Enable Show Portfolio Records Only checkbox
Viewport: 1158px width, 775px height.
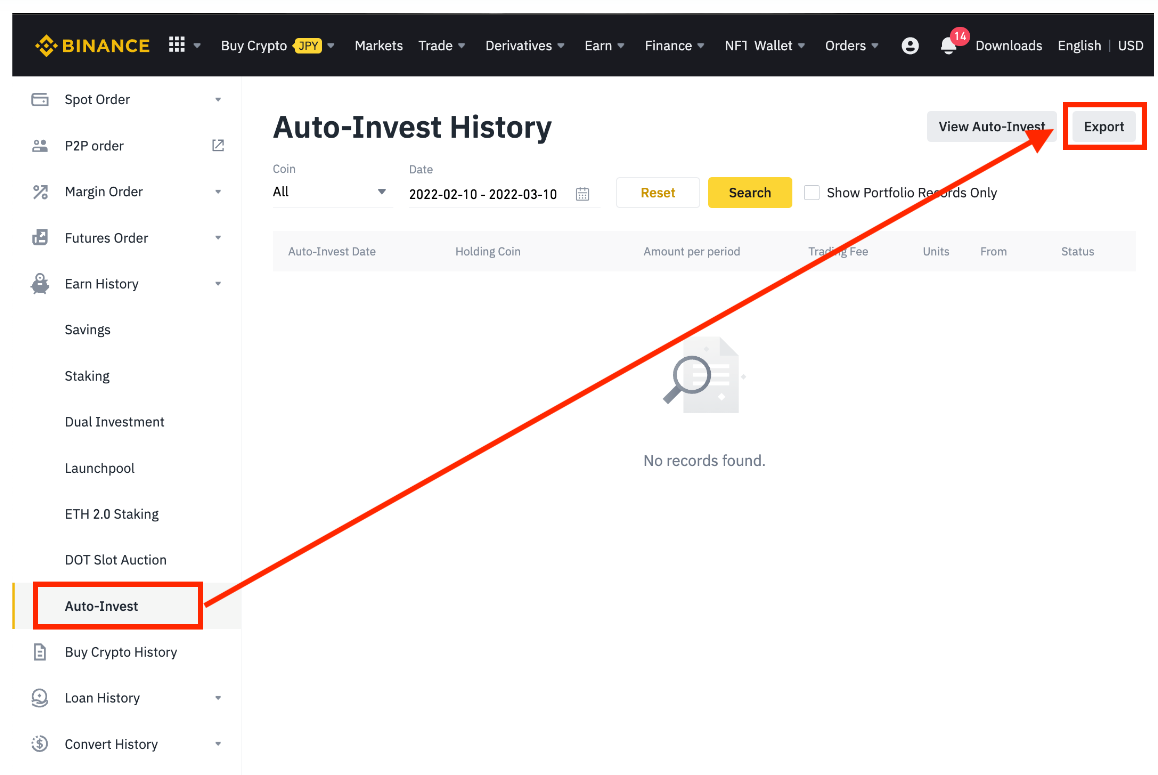[x=812, y=193]
